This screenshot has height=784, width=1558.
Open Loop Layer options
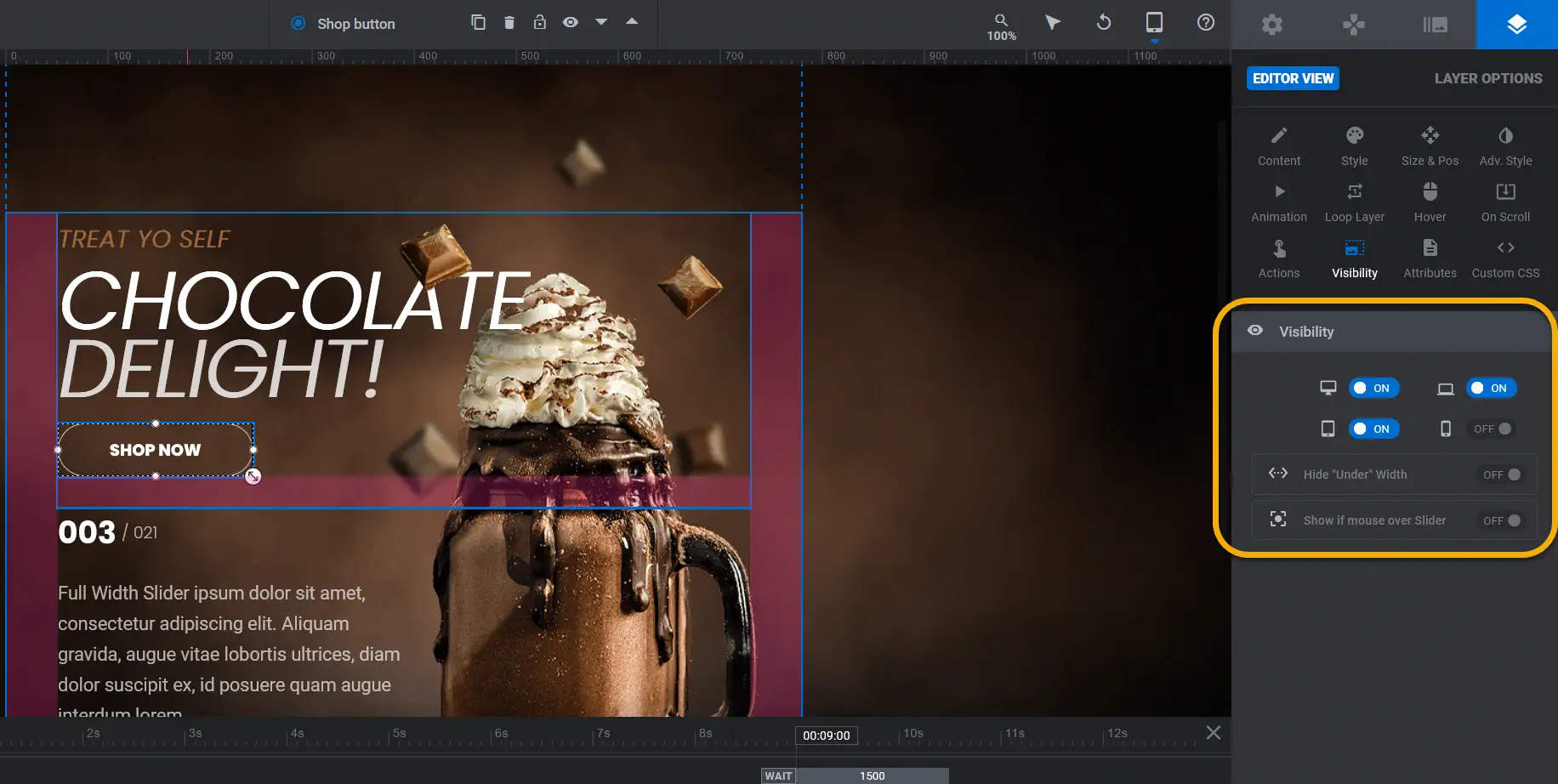[x=1355, y=203]
